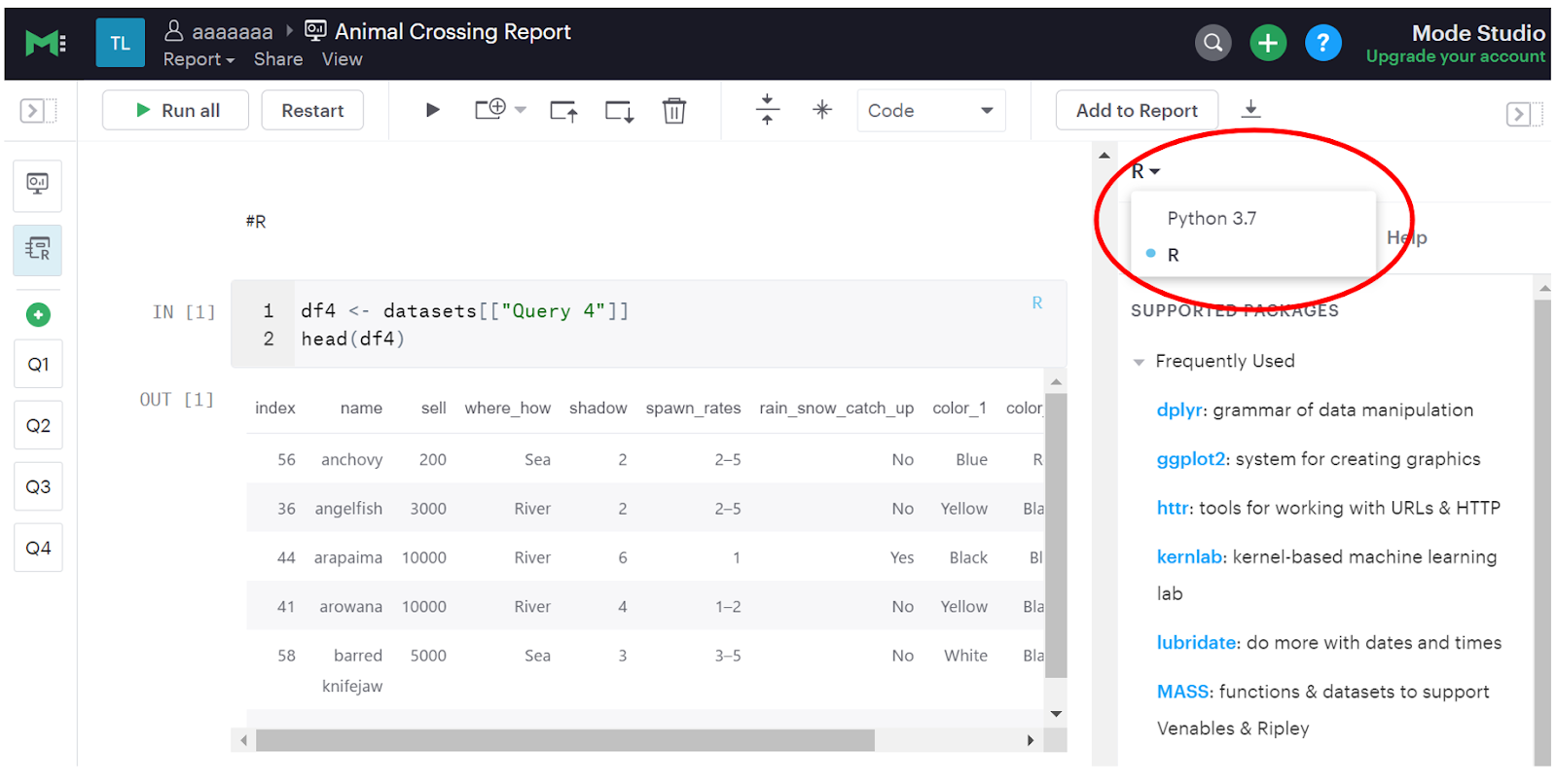Toggle the R language dropdown
Screen dimensions: 1557x784
(1145, 171)
